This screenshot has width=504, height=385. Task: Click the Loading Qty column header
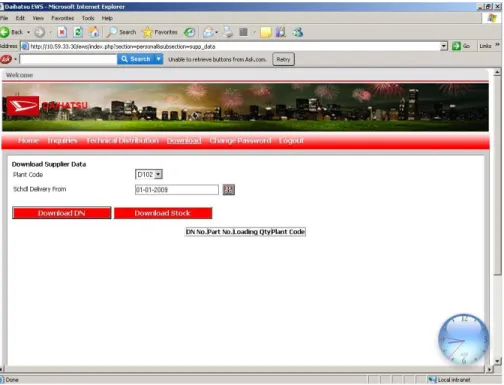252,232
